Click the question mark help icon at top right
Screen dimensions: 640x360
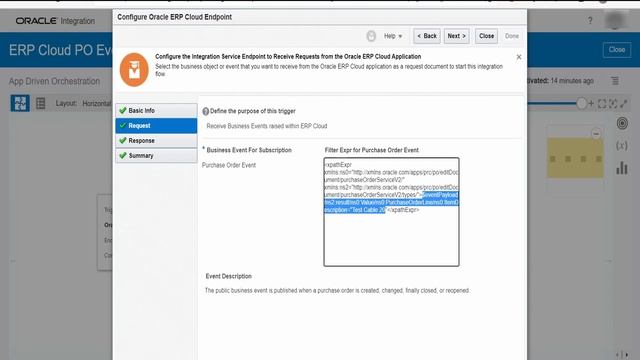tap(590, 20)
